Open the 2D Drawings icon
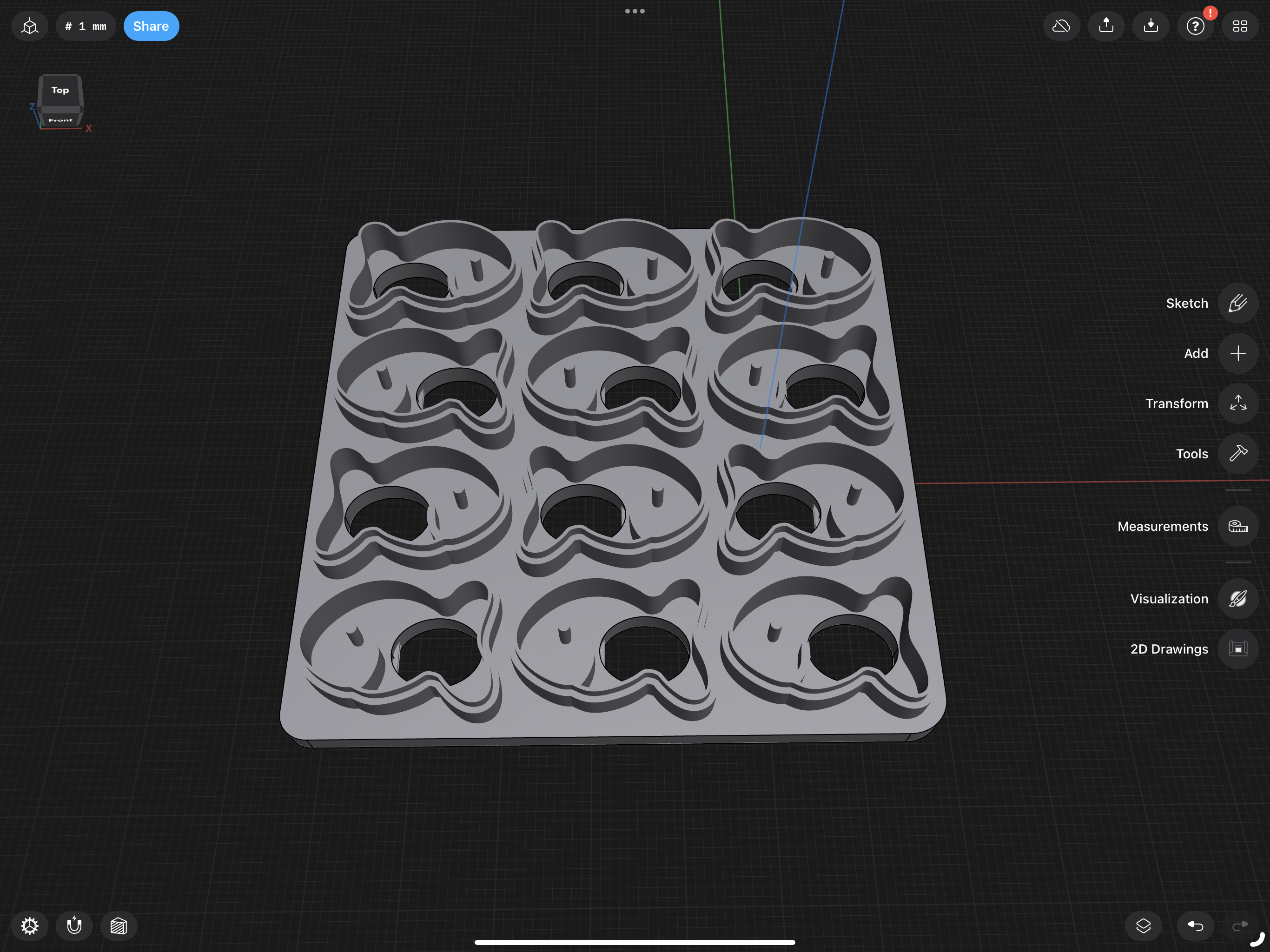The width and height of the screenshot is (1270, 952). click(x=1238, y=649)
